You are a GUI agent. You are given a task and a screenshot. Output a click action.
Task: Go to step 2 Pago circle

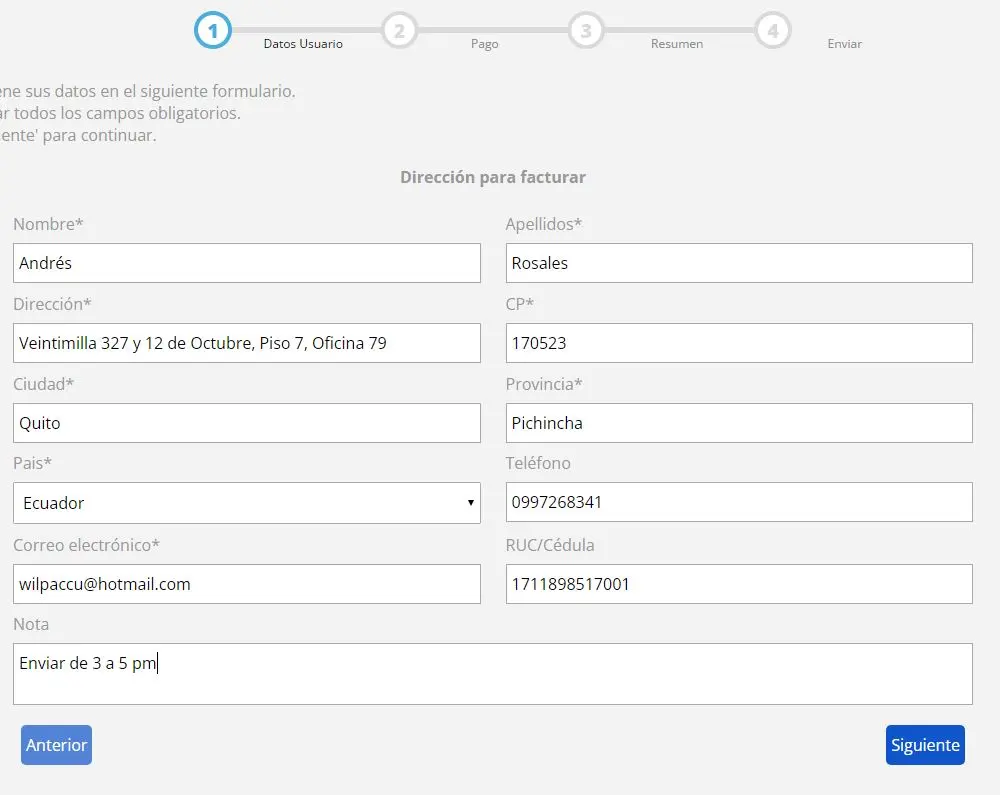(x=398, y=30)
